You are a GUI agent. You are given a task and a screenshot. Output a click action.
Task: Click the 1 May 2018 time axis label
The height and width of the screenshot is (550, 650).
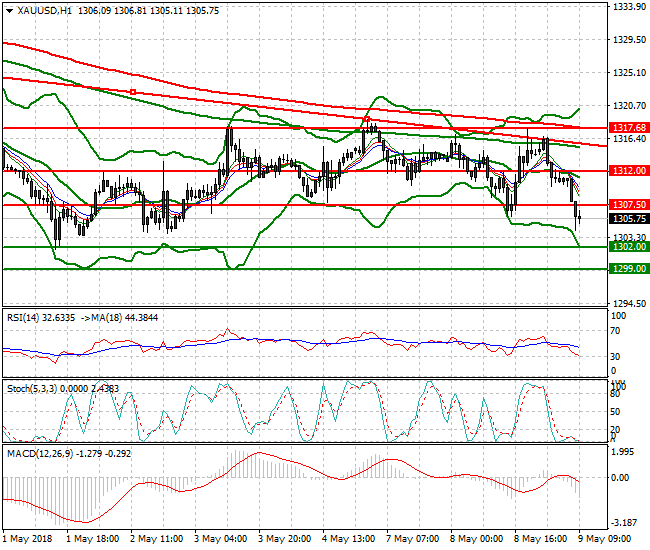tap(28, 539)
